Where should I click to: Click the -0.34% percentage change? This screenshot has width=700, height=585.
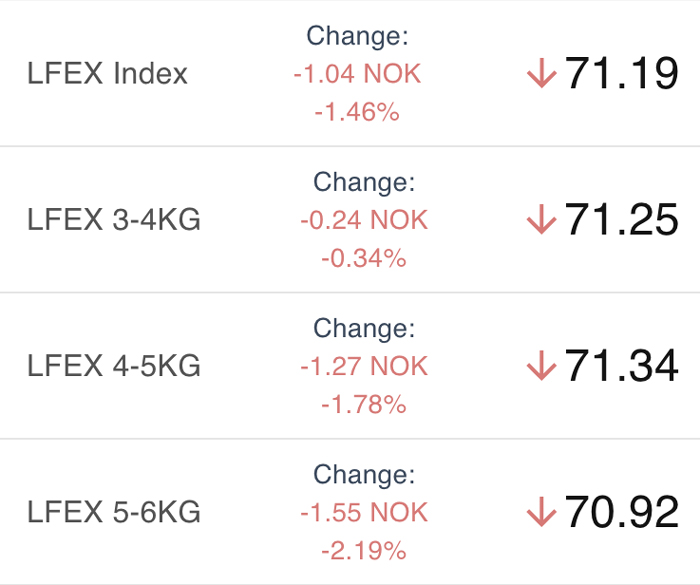(x=364, y=259)
